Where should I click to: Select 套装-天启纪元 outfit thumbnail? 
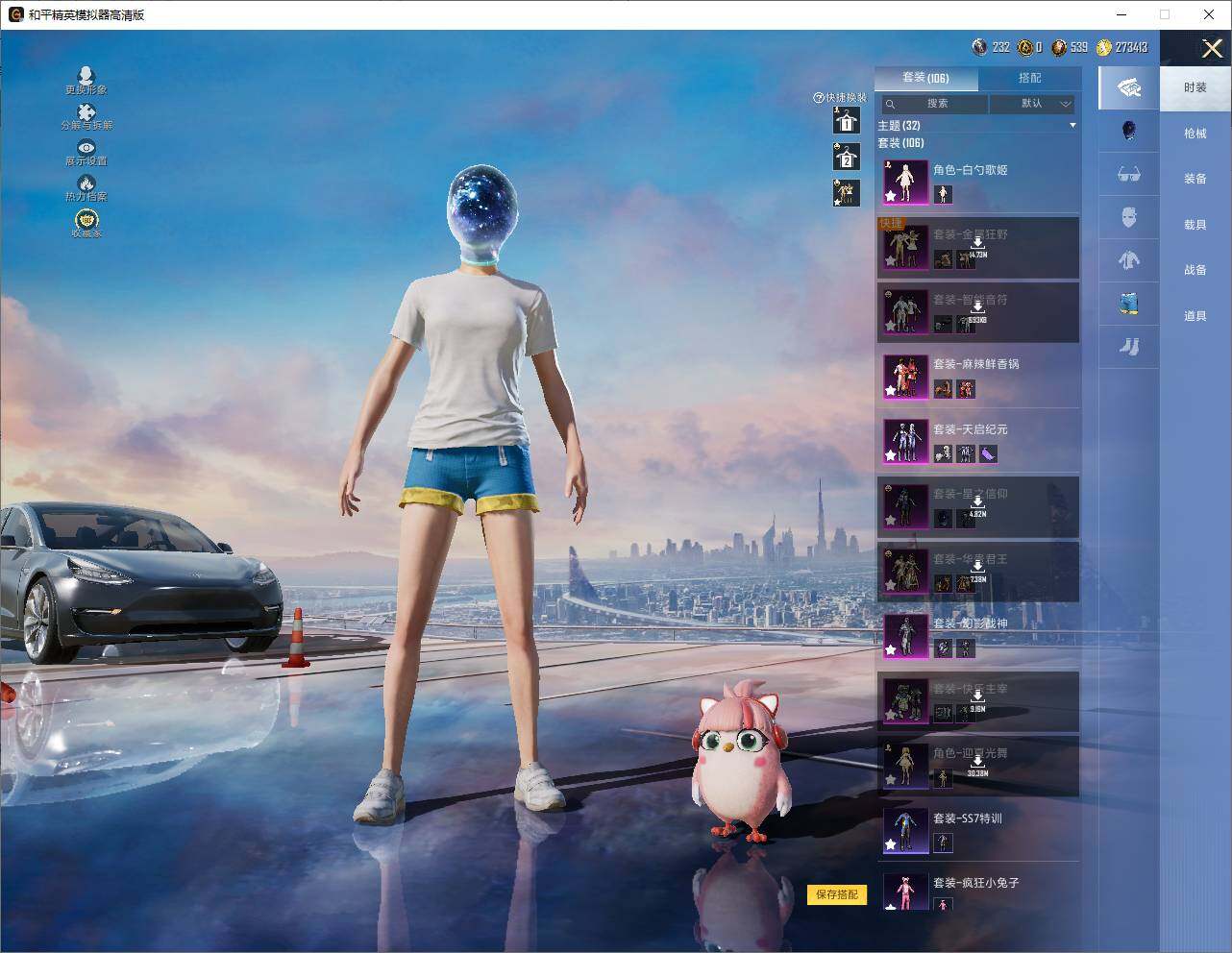905,441
